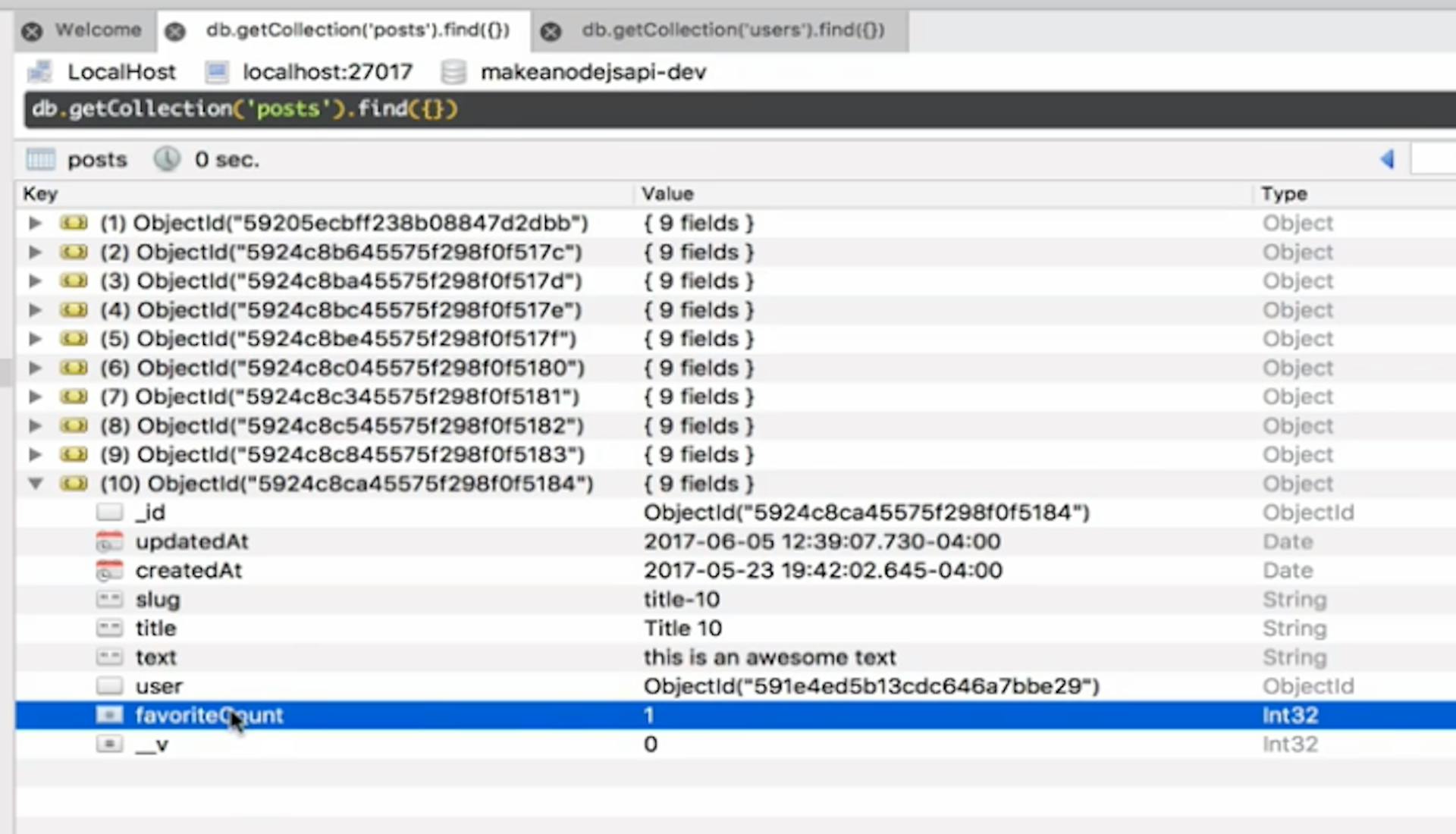Click the Type column header

coord(1284,194)
